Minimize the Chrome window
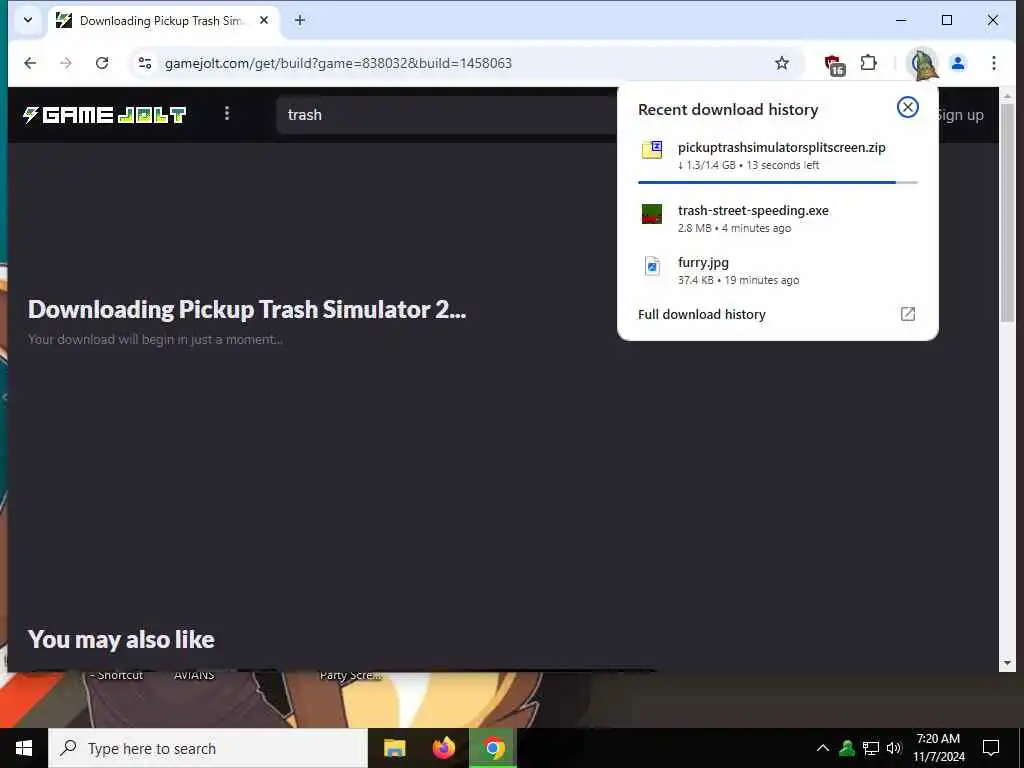This screenshot has width=1024, height=768. pos(901,20)
